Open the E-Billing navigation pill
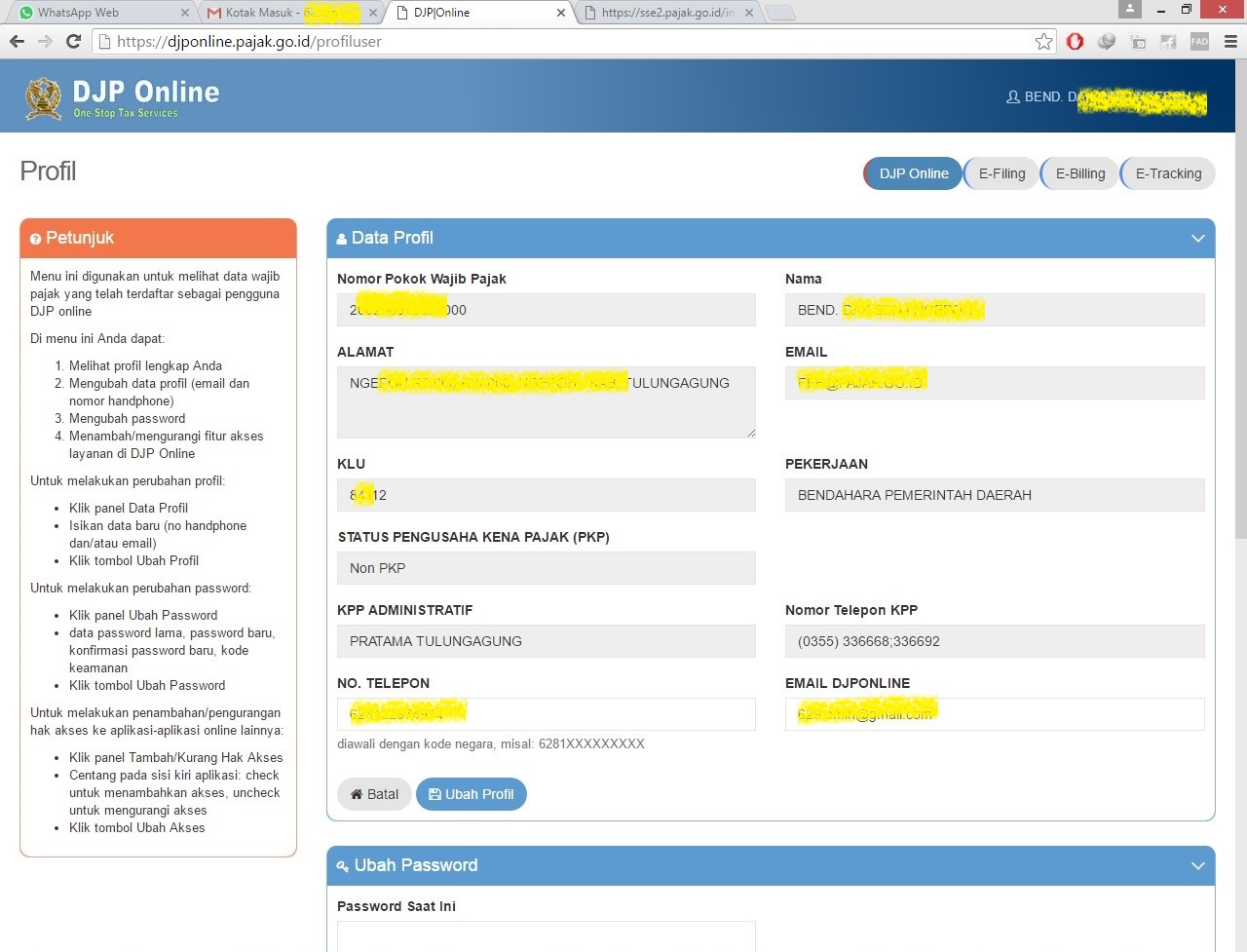 pyautogui.click(x=1079, y=173)
